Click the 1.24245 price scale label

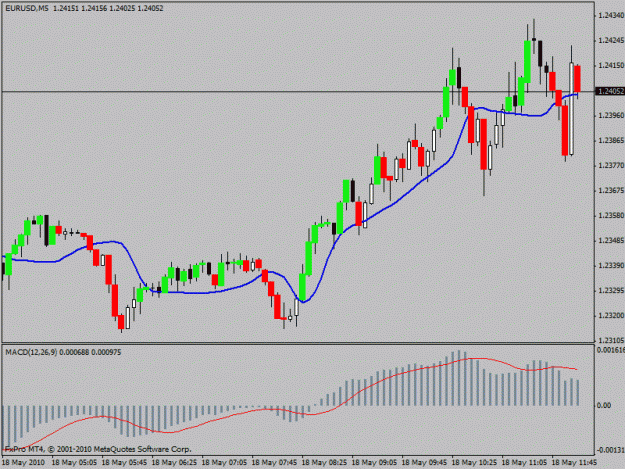tap(611, 40)
